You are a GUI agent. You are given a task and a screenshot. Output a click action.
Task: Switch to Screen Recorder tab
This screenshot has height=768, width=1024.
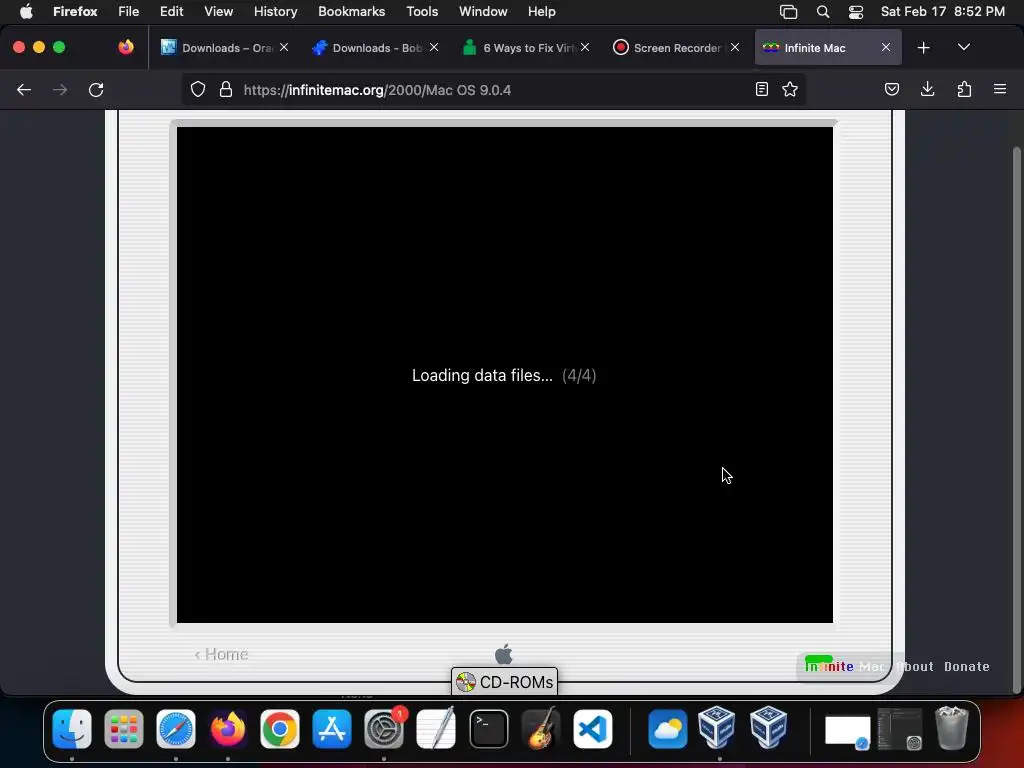tap(677, 48)
